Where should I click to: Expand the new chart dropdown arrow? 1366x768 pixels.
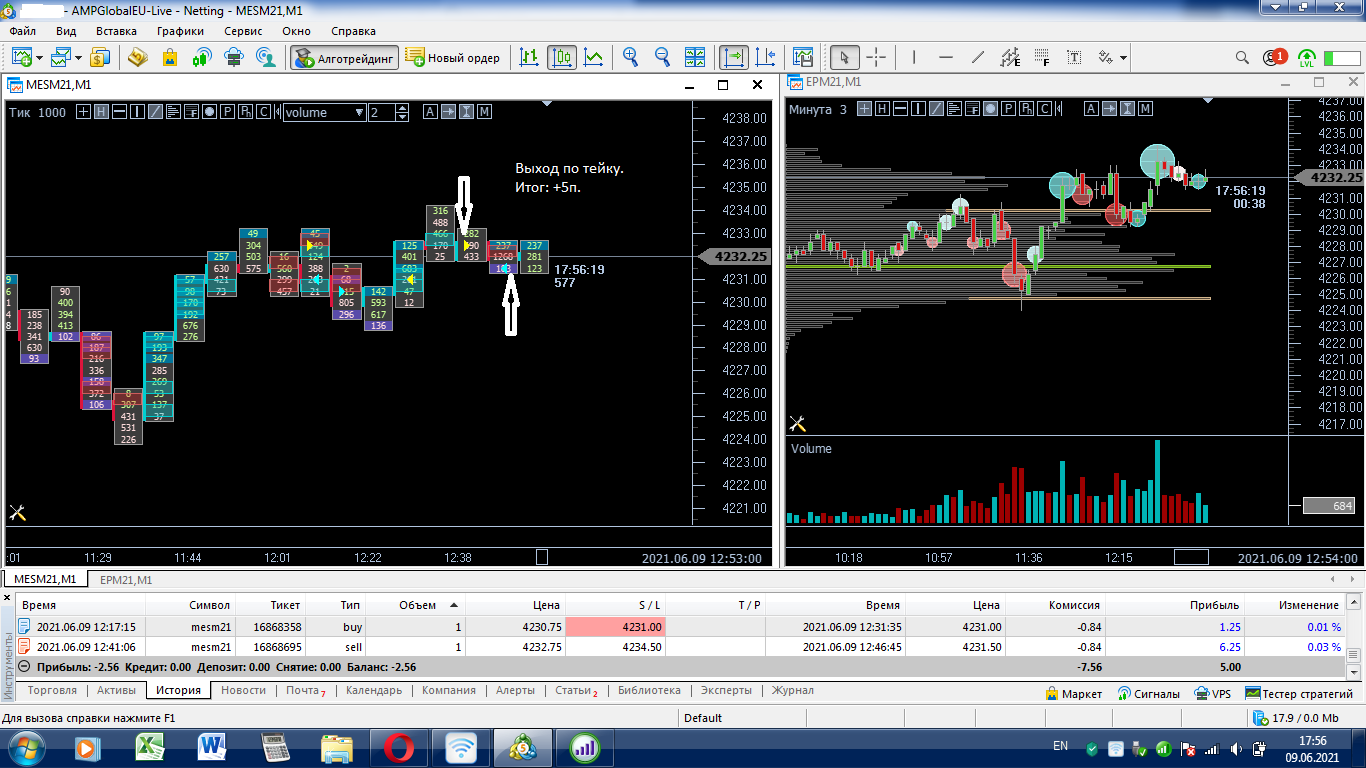click(38, 58)
